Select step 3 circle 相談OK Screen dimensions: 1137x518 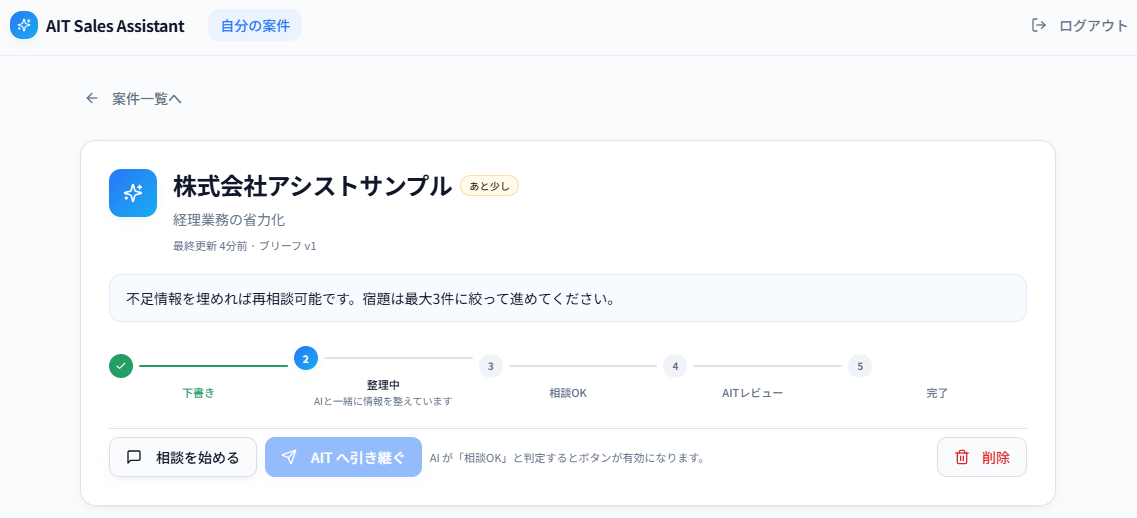coord(491,366)
